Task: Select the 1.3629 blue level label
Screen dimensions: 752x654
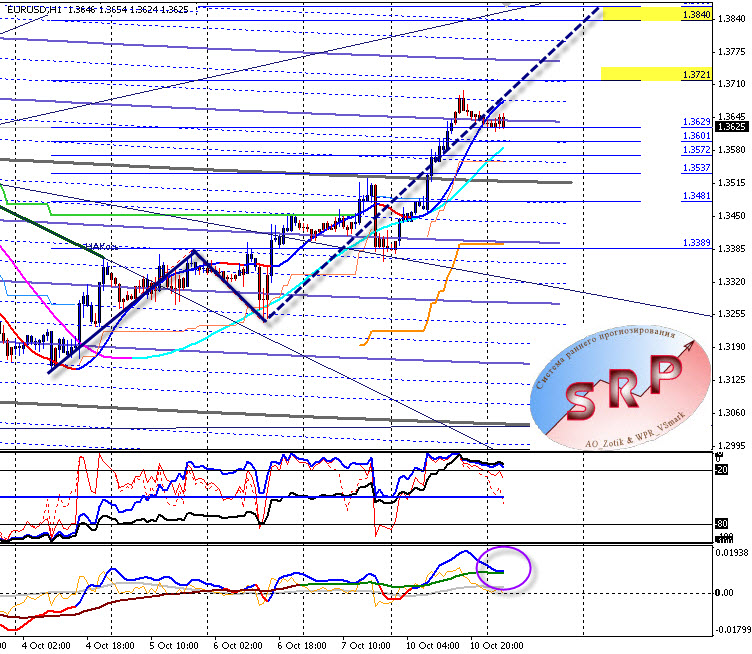Action: 696,121
